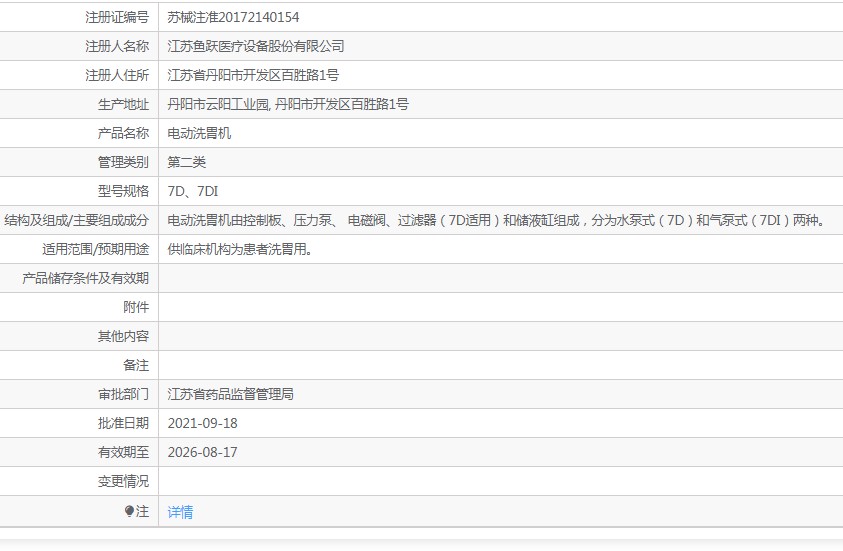Screen dimensions: 843x551
Task: Click registration number 苏械注准20172140154
Action: (233, 17)
